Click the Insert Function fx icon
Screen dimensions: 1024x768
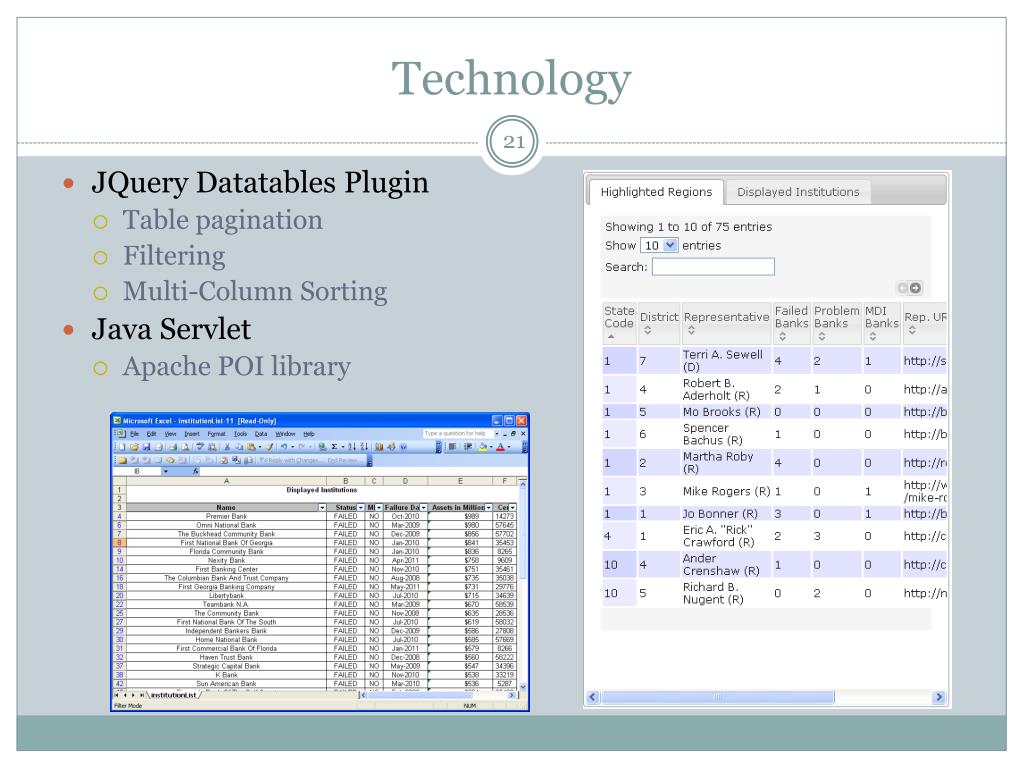click(x=195, y=471)
